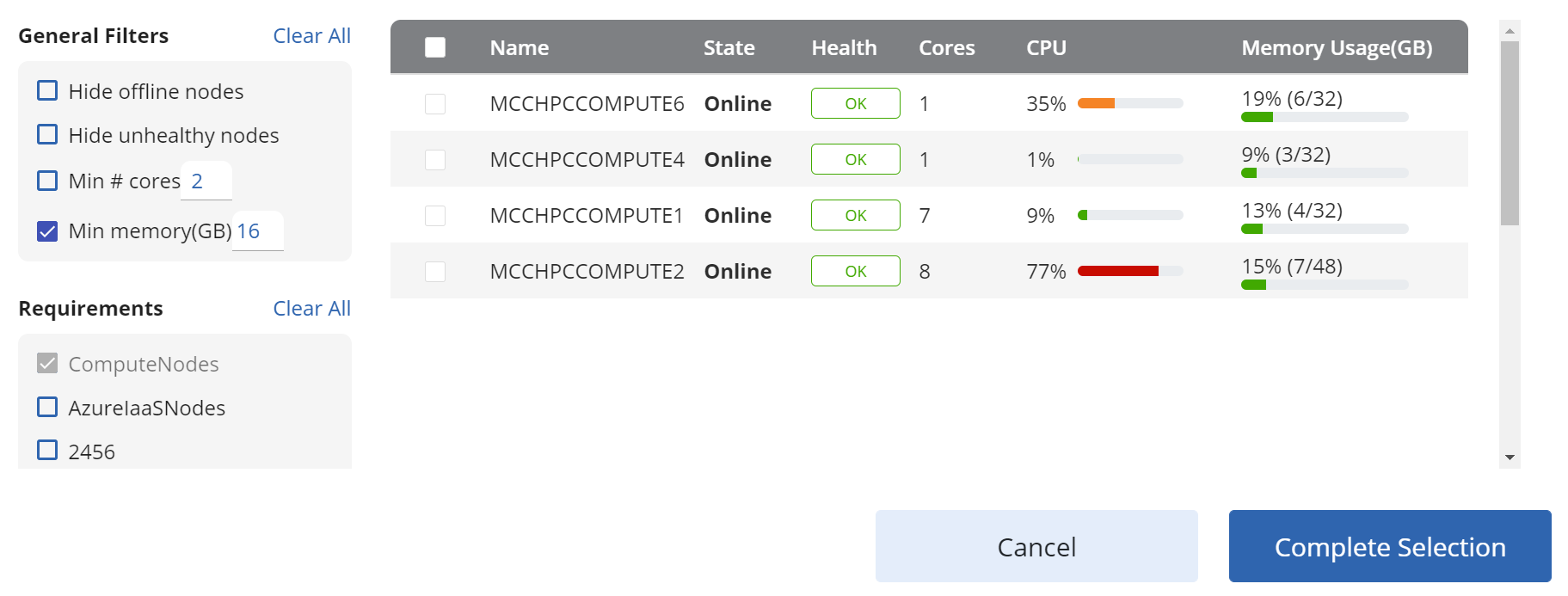Select node MCCHPCCOMPUTE2 checkbox
Screen dimensions: 1568x596
pyautogui.click(x=435, y=272)
